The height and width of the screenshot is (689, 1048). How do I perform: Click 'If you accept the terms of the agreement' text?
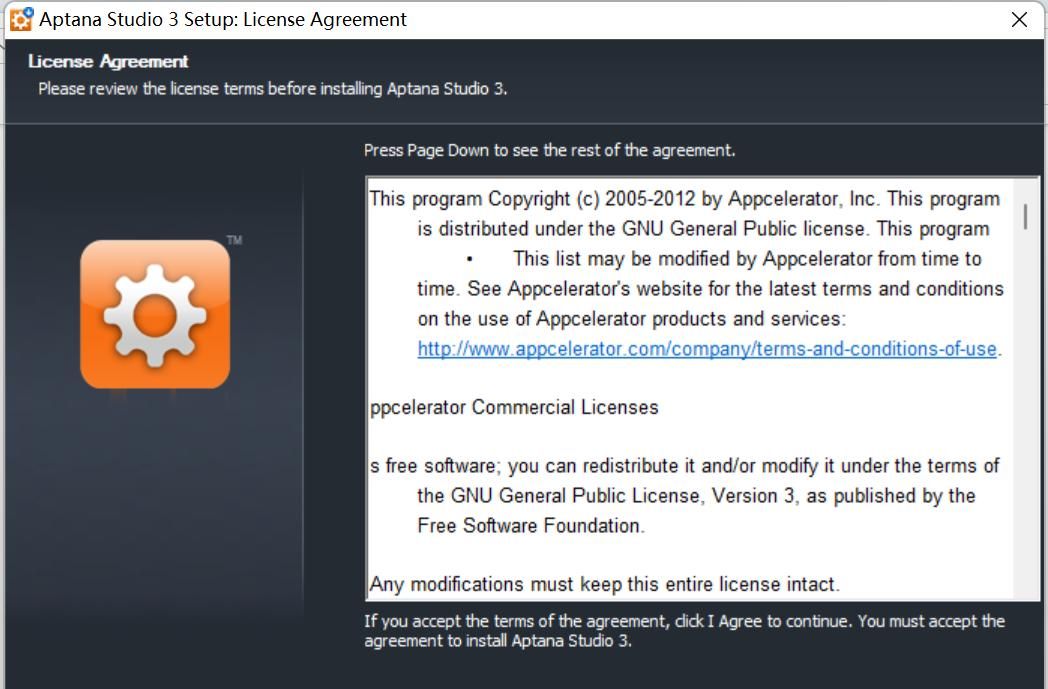click(x=684, y=631)
